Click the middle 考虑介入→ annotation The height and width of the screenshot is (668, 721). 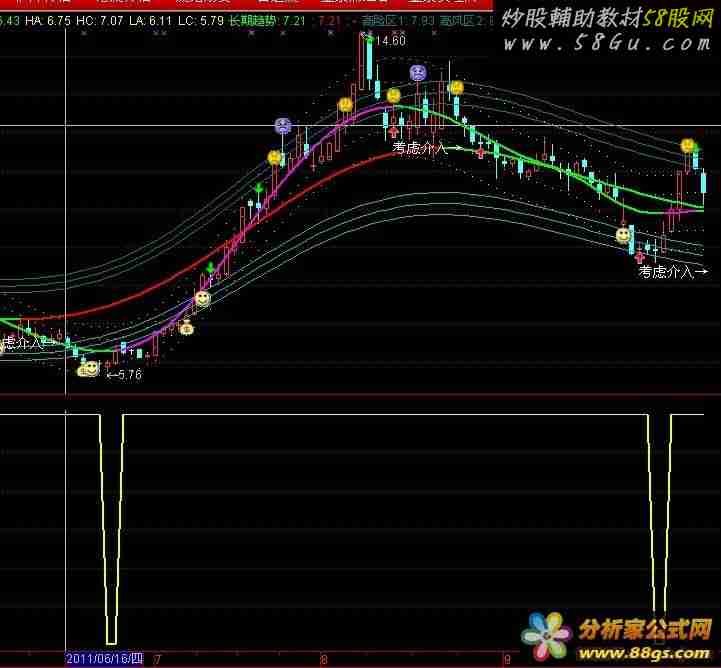point(427,148)
